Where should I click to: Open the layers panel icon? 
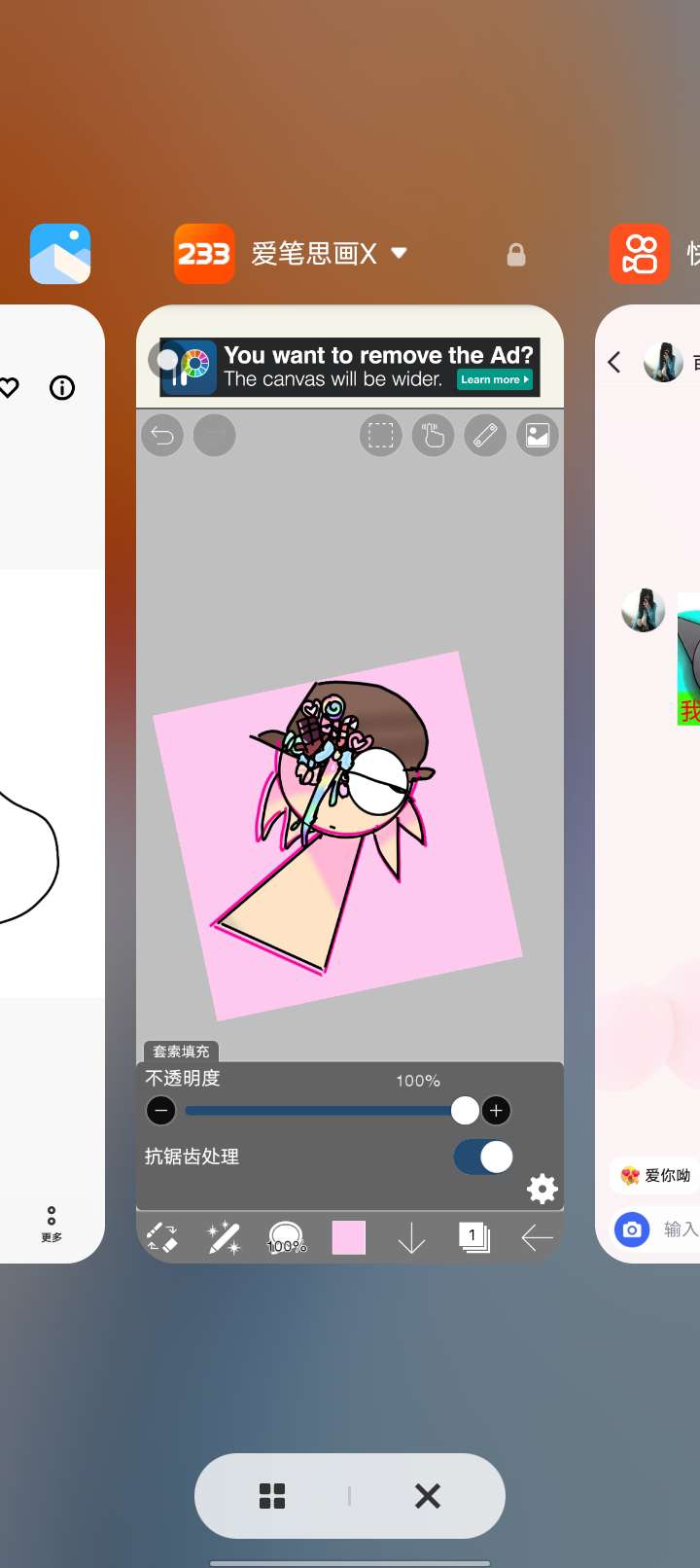[473, 1237]
